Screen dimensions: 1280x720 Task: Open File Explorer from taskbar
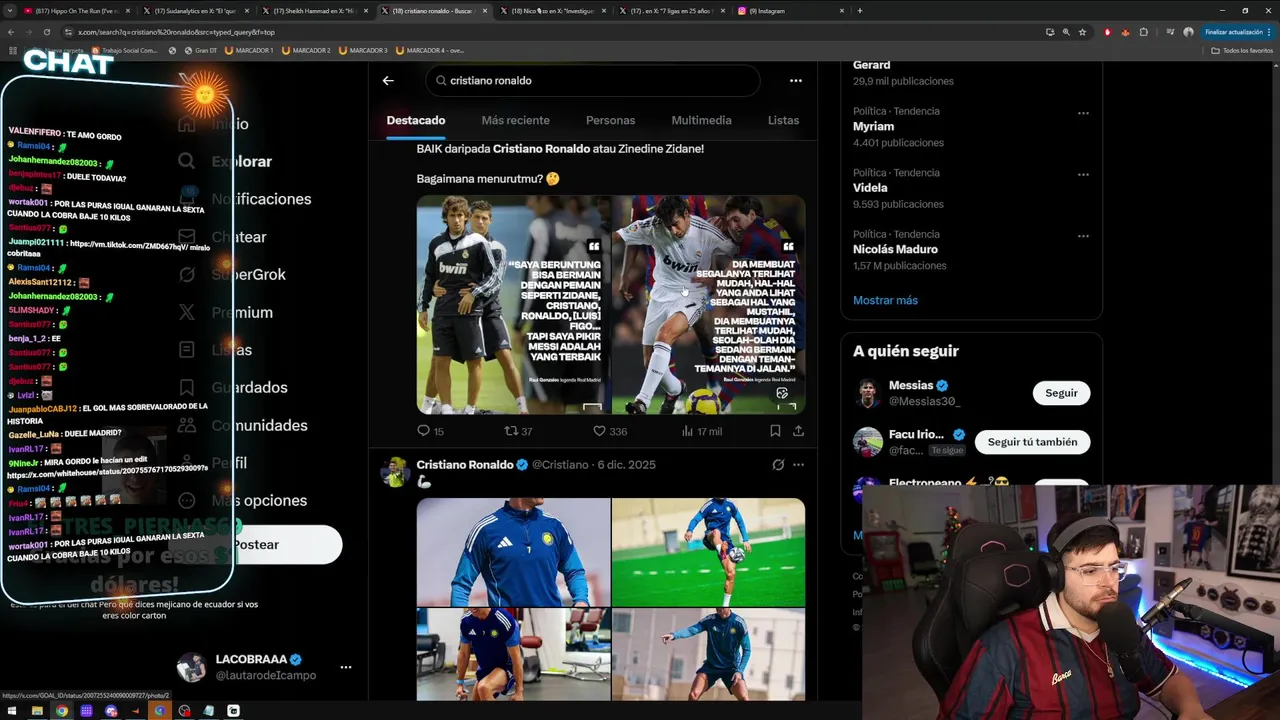pos(37,711)
